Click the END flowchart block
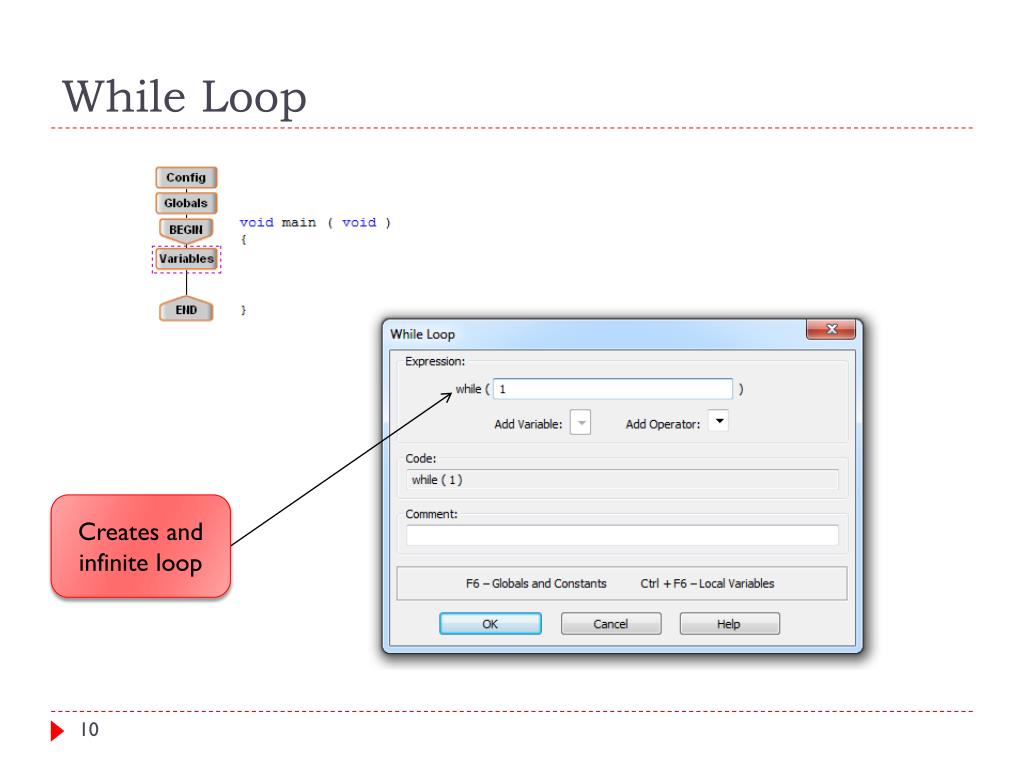This screenshot has height=768, width=1024. pos(186,310)
